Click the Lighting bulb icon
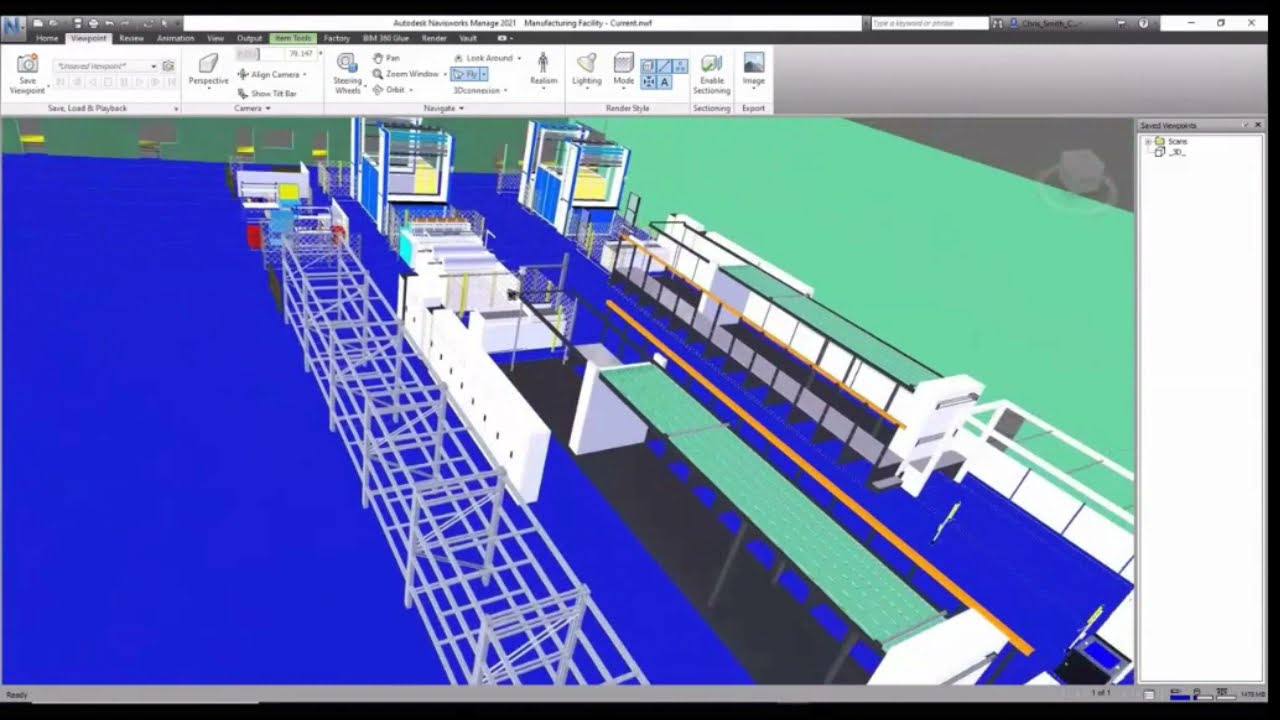This screenshot has height=720, width=1280. pyautogui.click(x=586, y=62)
